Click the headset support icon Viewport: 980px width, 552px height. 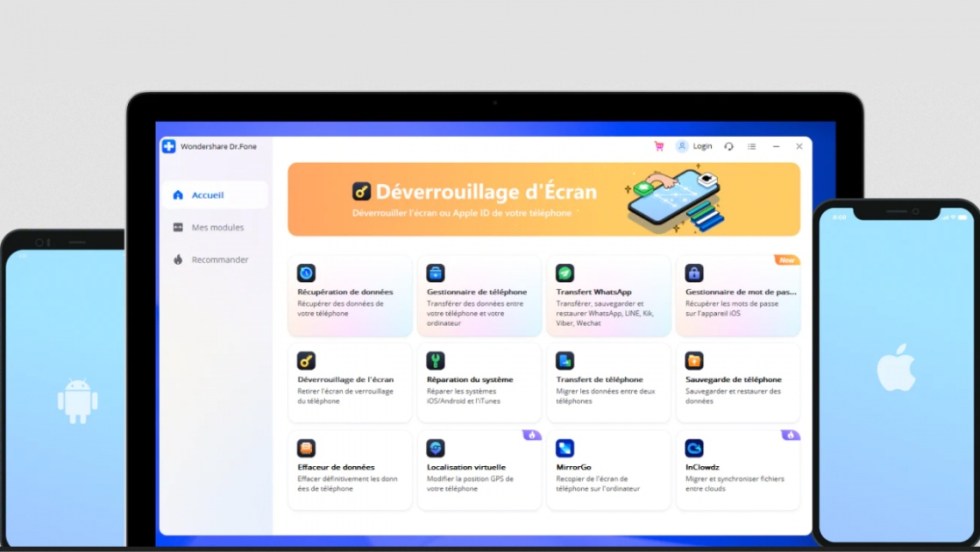728,146
